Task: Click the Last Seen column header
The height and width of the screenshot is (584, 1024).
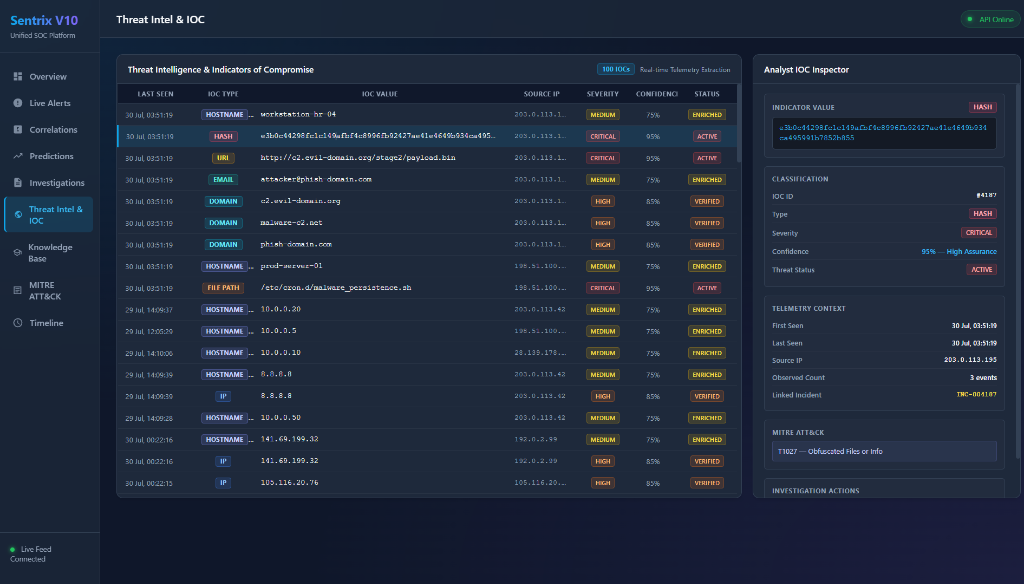Action: [x=155, y=94]
